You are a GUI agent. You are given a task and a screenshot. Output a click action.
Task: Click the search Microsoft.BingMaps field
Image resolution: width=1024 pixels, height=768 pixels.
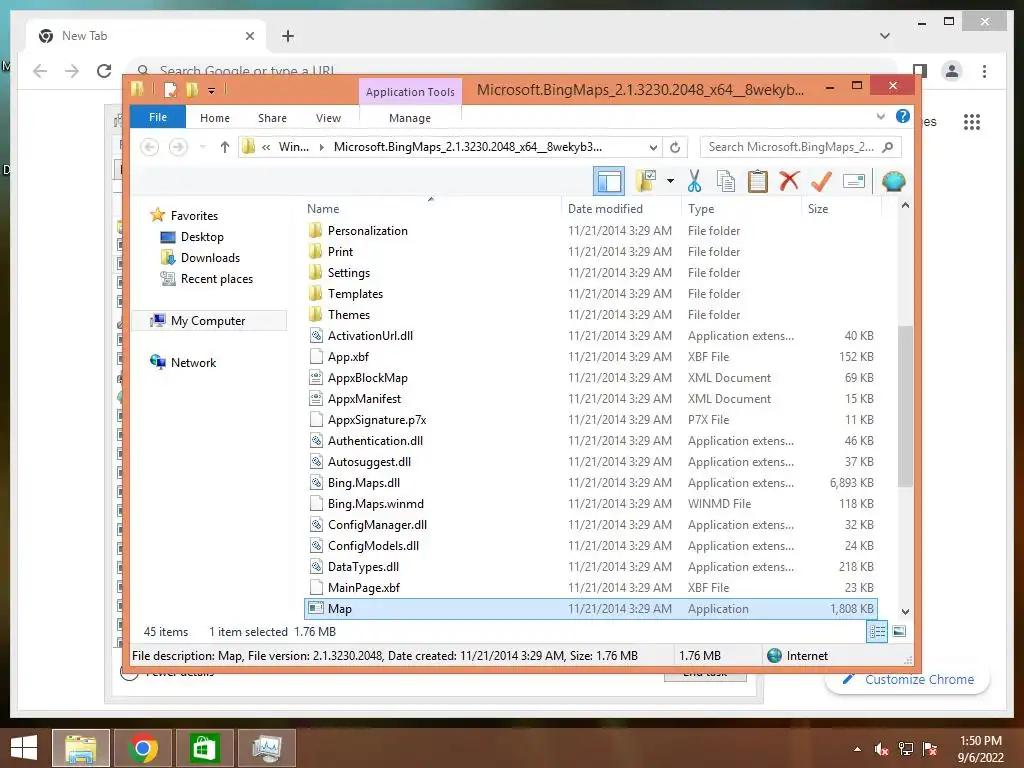point(801,147)
